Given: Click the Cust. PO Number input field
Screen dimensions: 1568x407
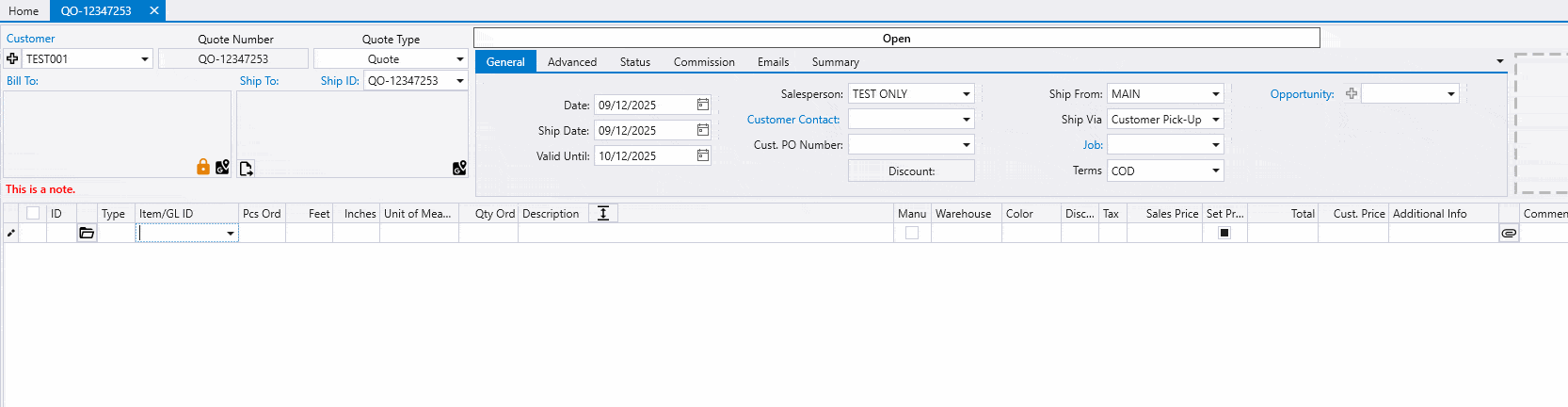Looking at the screenshot, I should 904,145.
